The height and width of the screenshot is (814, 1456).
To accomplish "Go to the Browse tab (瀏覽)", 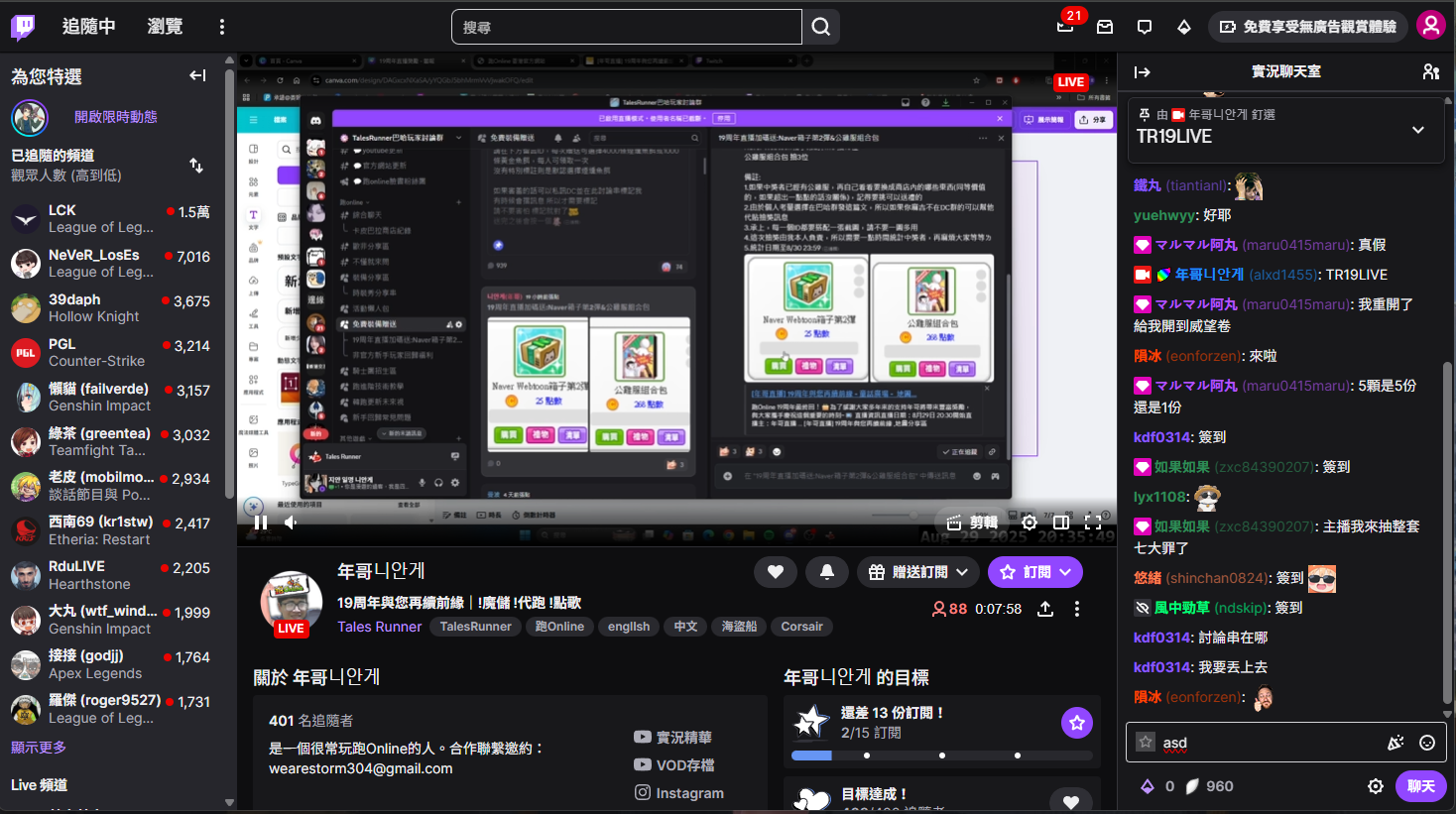I will click(x=165, y=27).
